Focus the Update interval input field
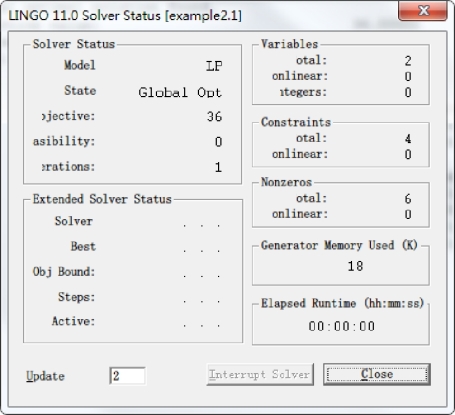 click(127, 376)
